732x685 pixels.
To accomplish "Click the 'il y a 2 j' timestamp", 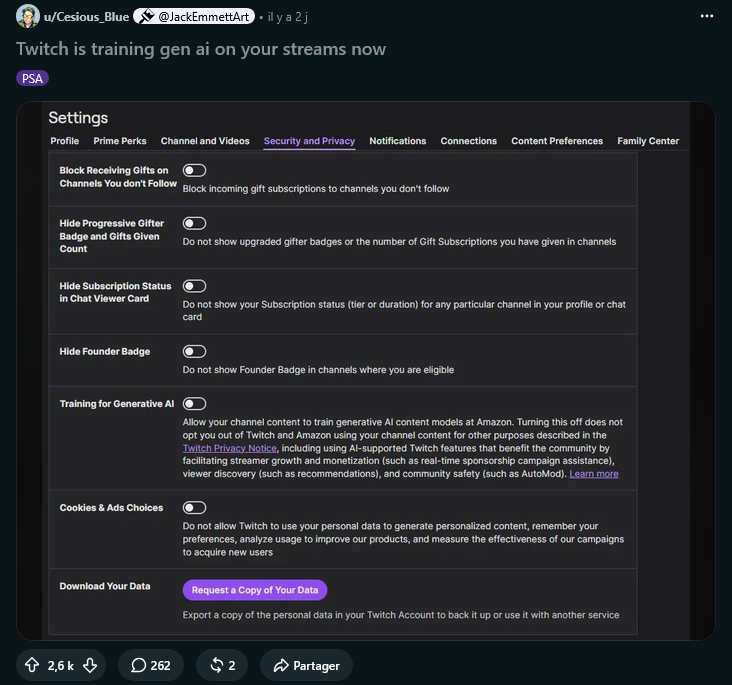I will tap(288, 17).
